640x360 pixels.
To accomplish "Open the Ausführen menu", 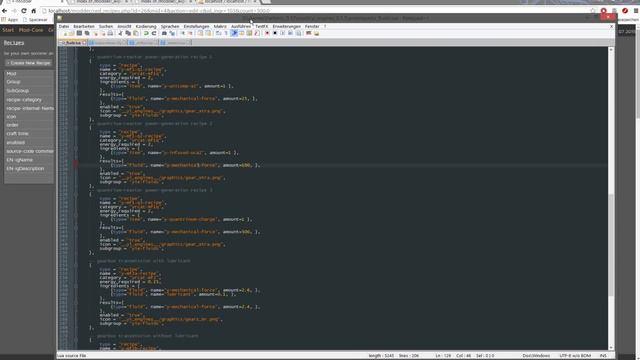I will click(x=241, y=27).
